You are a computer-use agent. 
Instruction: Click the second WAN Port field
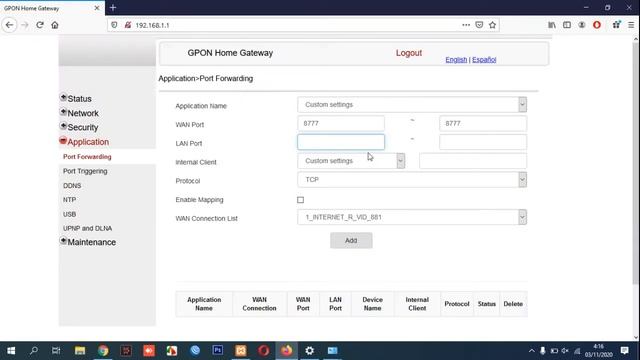point(483,123)
